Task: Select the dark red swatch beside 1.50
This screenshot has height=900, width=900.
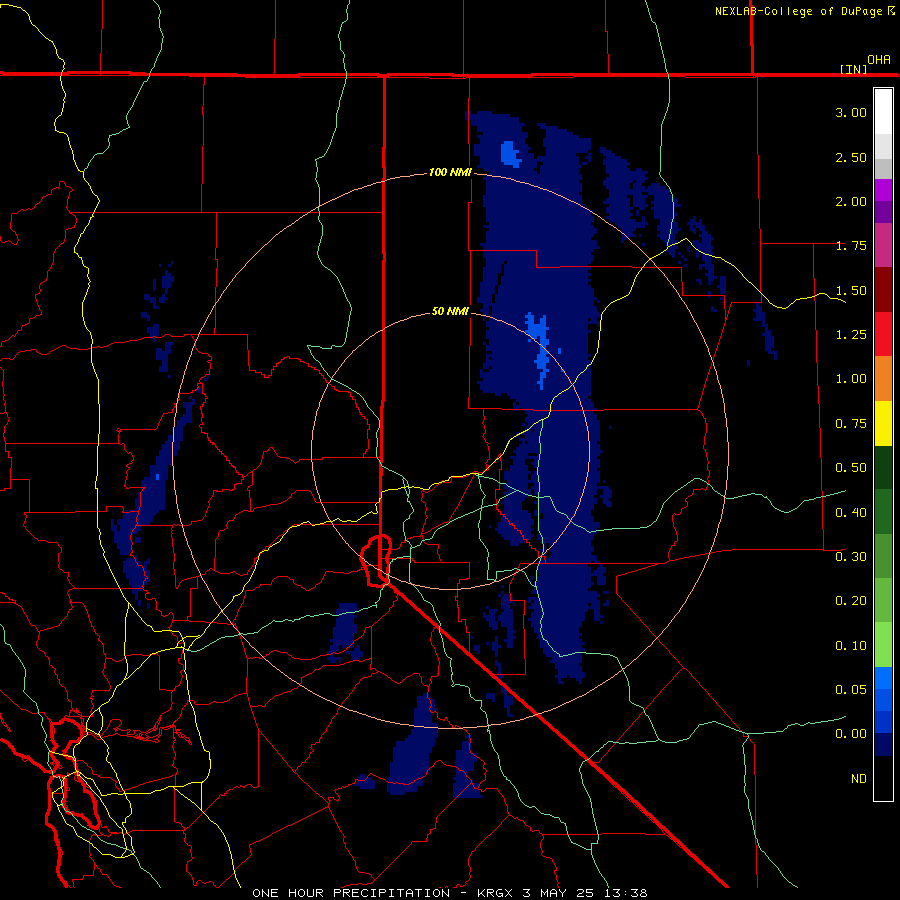Action: pyautogui.click(x=883, y=290)
